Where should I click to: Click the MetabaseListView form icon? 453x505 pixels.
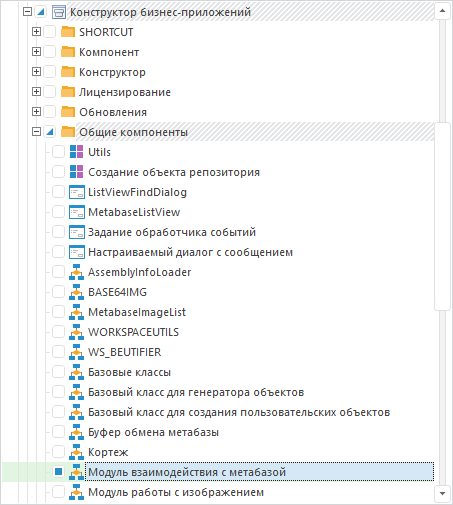click(x=76, y=212)
